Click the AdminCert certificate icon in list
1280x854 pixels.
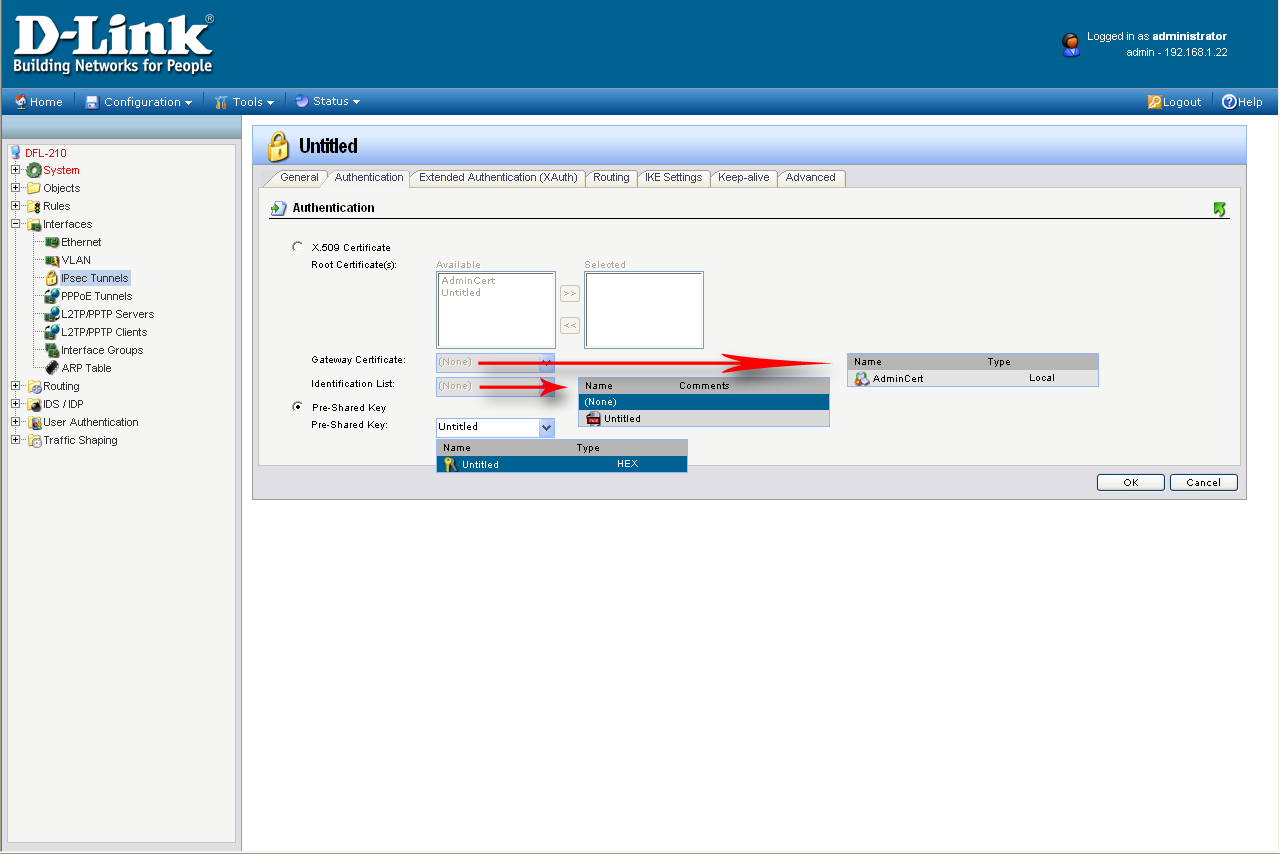[x=862, y=378]
